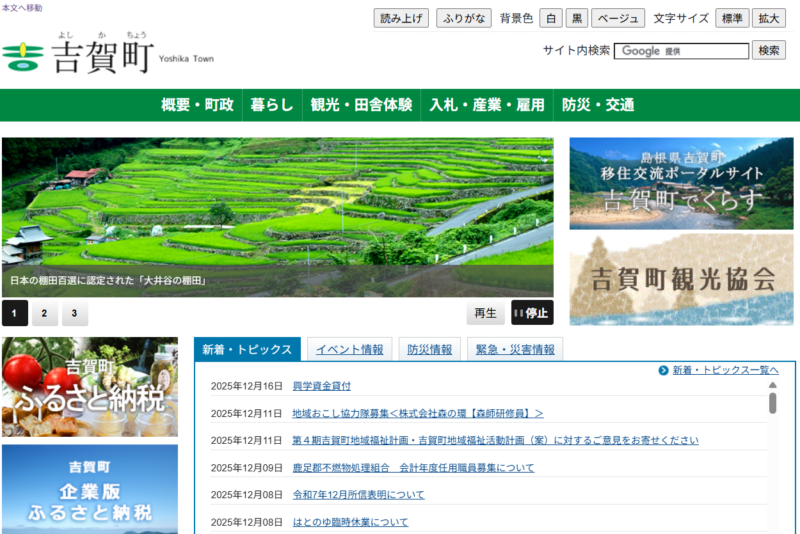Show slide 2 of the slideshow
Screen dimensions: 800x534
pos(44,313)
